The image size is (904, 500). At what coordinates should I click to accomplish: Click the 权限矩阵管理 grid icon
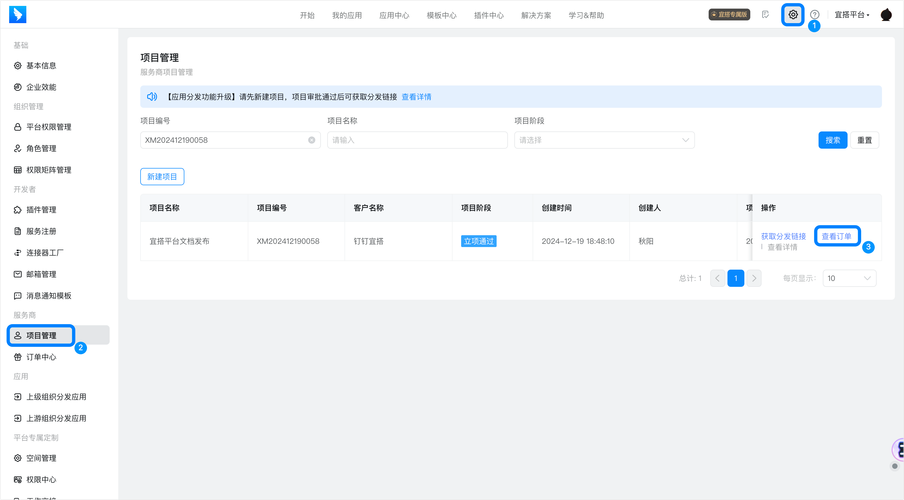pyautogui.click(x=17, y=170)
